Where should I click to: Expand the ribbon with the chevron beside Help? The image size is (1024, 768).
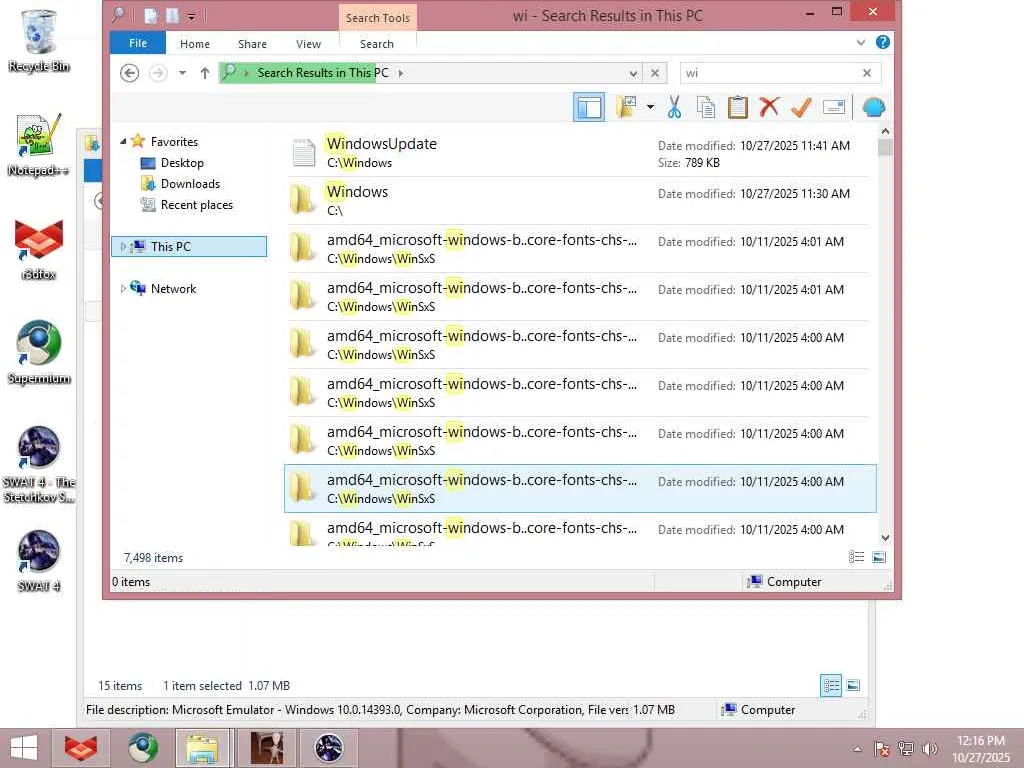click(861, 42)
